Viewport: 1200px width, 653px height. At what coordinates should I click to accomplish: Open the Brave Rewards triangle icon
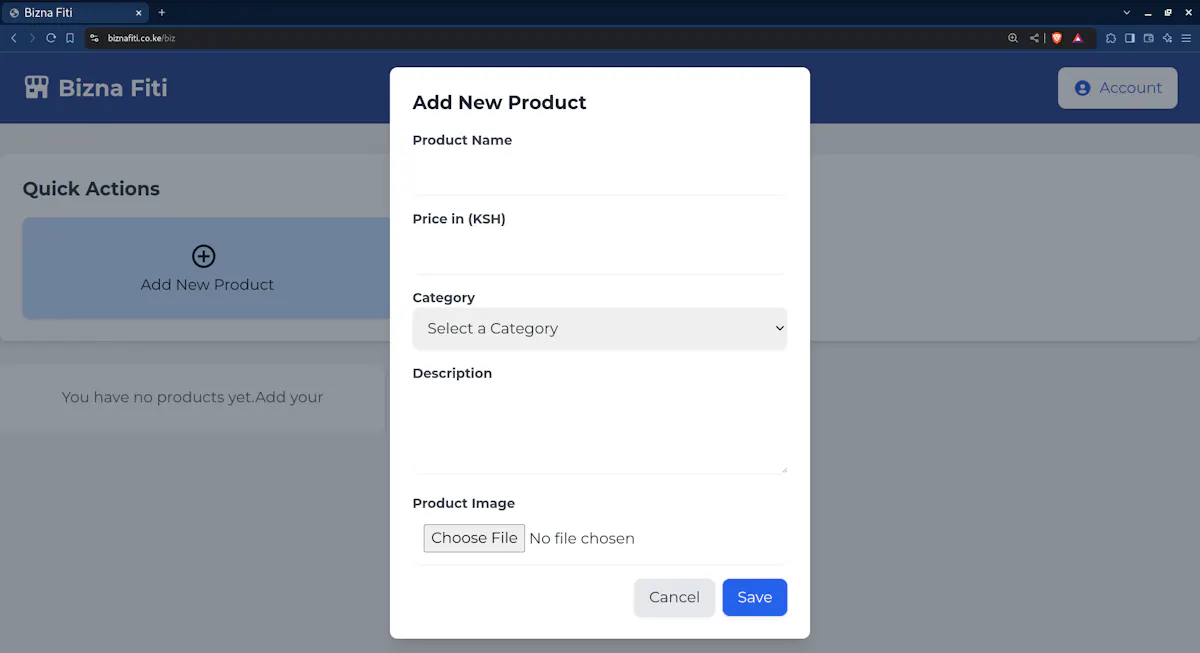[1078, 38]
